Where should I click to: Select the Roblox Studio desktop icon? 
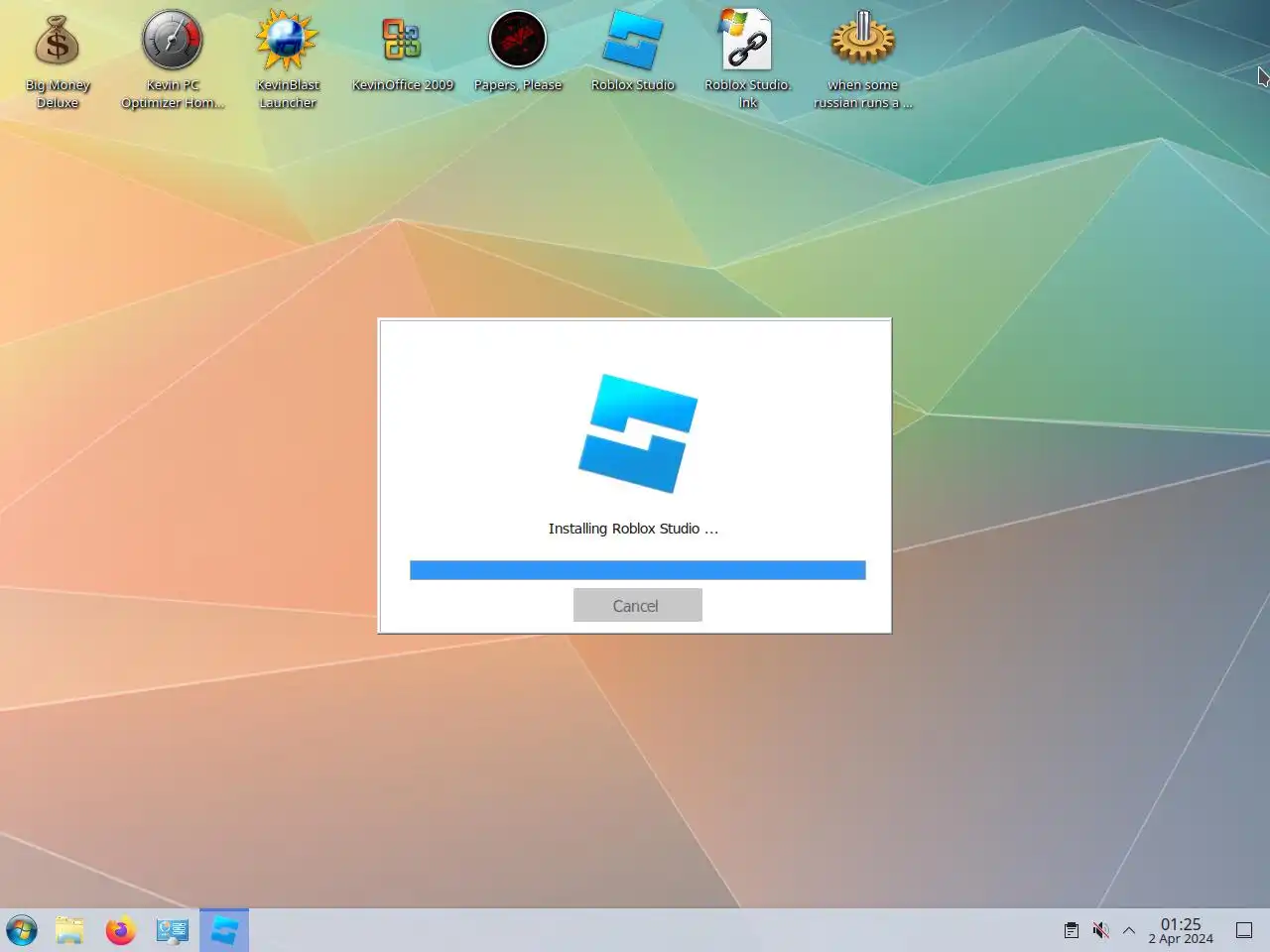pyautogui.click(x=633, y=52)
